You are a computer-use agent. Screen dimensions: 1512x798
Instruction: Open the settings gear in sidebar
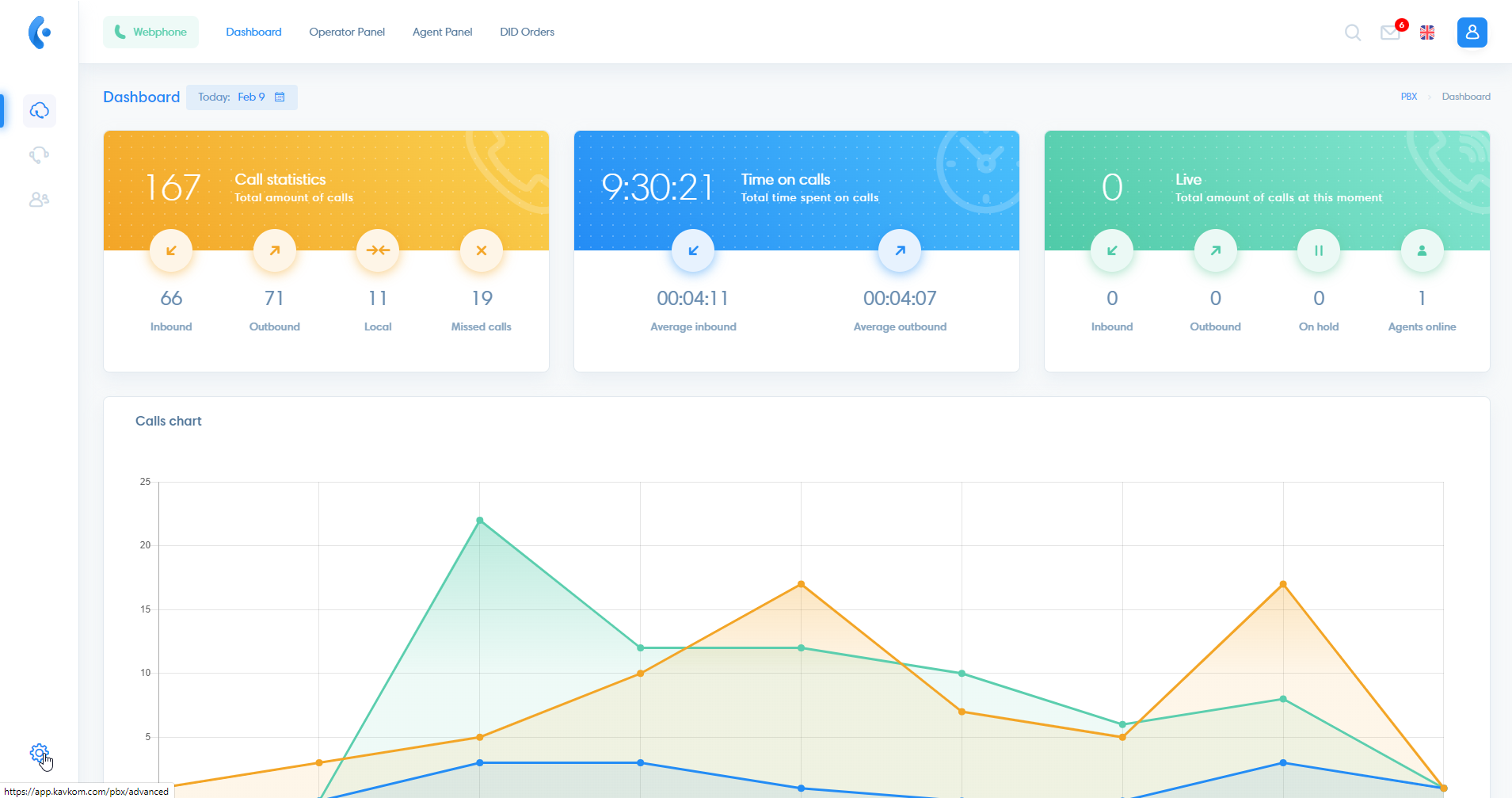coord(39,753)
